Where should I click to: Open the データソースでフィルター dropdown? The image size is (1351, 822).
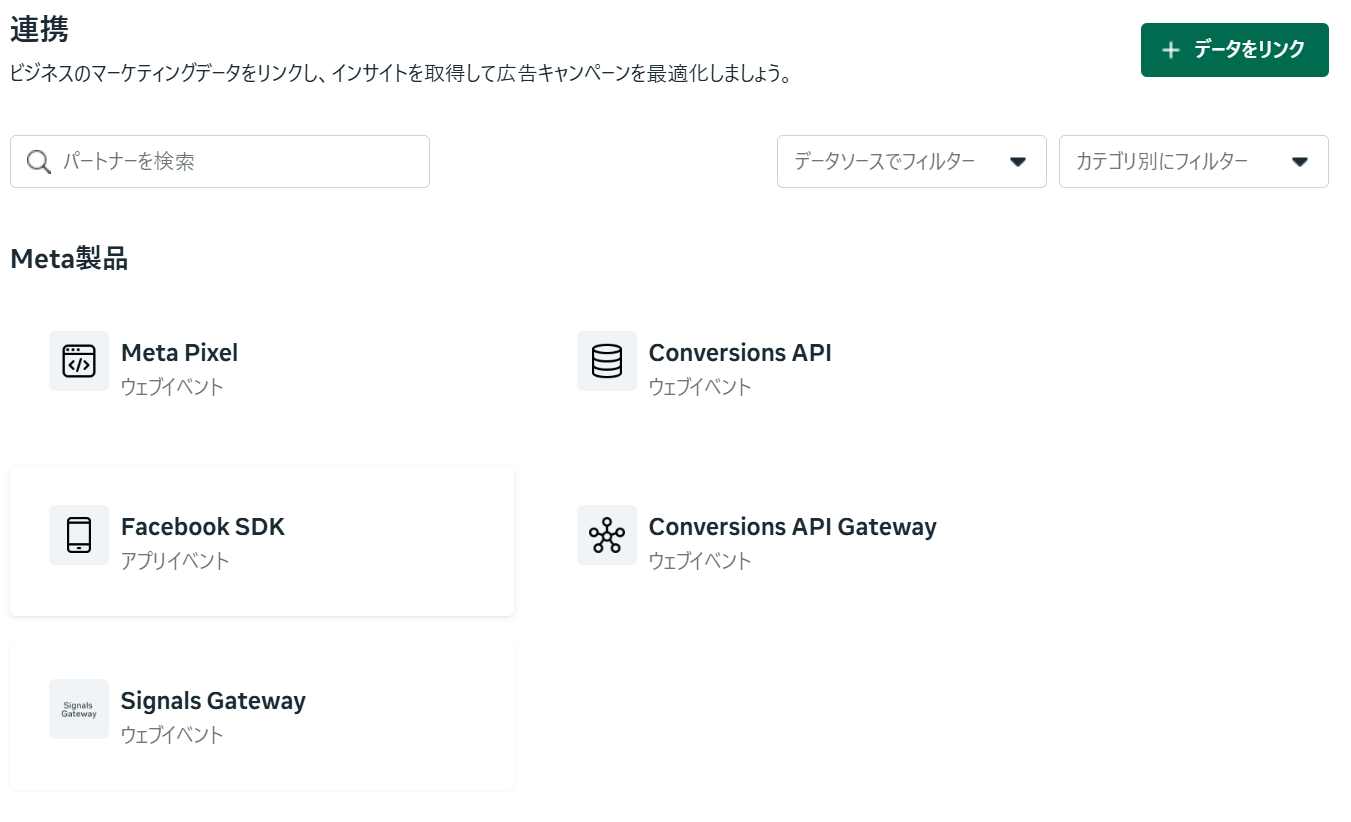(884, 162)
